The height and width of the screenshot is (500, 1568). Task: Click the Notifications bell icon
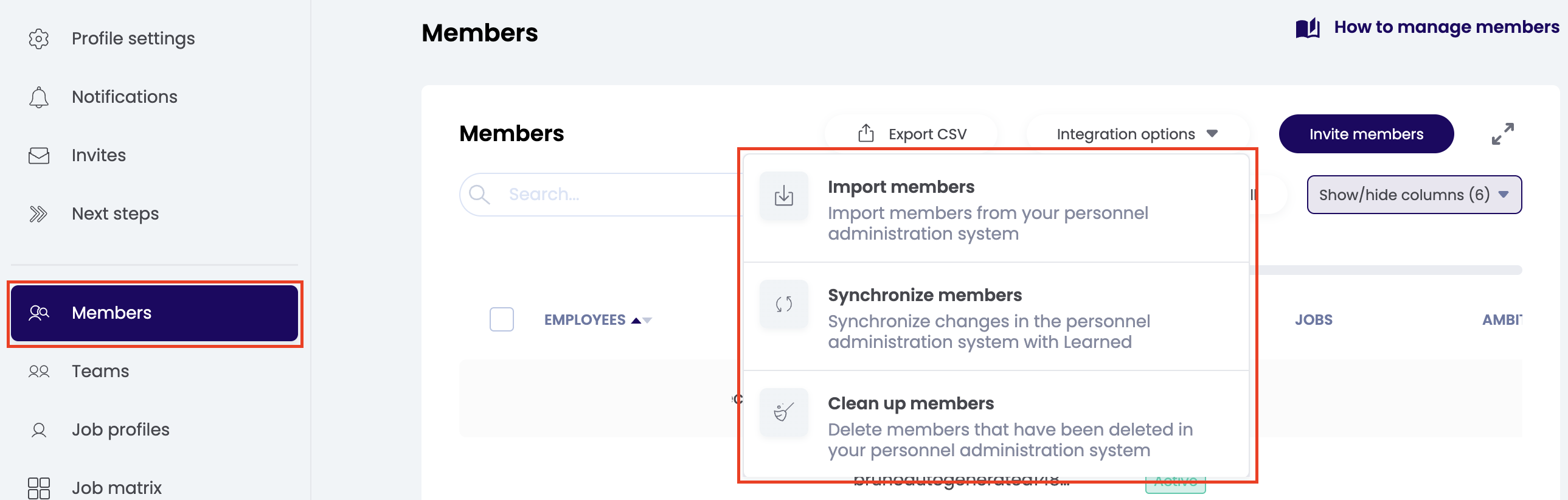pos(38,97)
